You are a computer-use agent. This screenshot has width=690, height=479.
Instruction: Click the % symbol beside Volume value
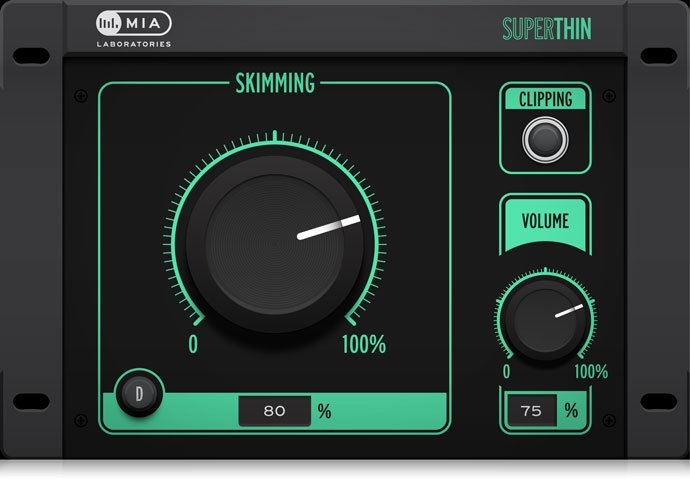point(570,410)
